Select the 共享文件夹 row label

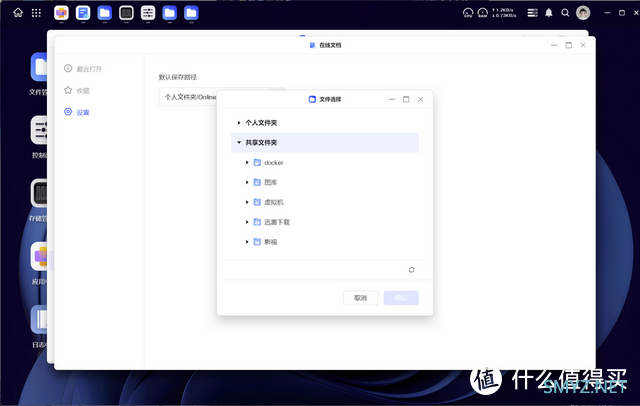[x=261, y=142]
